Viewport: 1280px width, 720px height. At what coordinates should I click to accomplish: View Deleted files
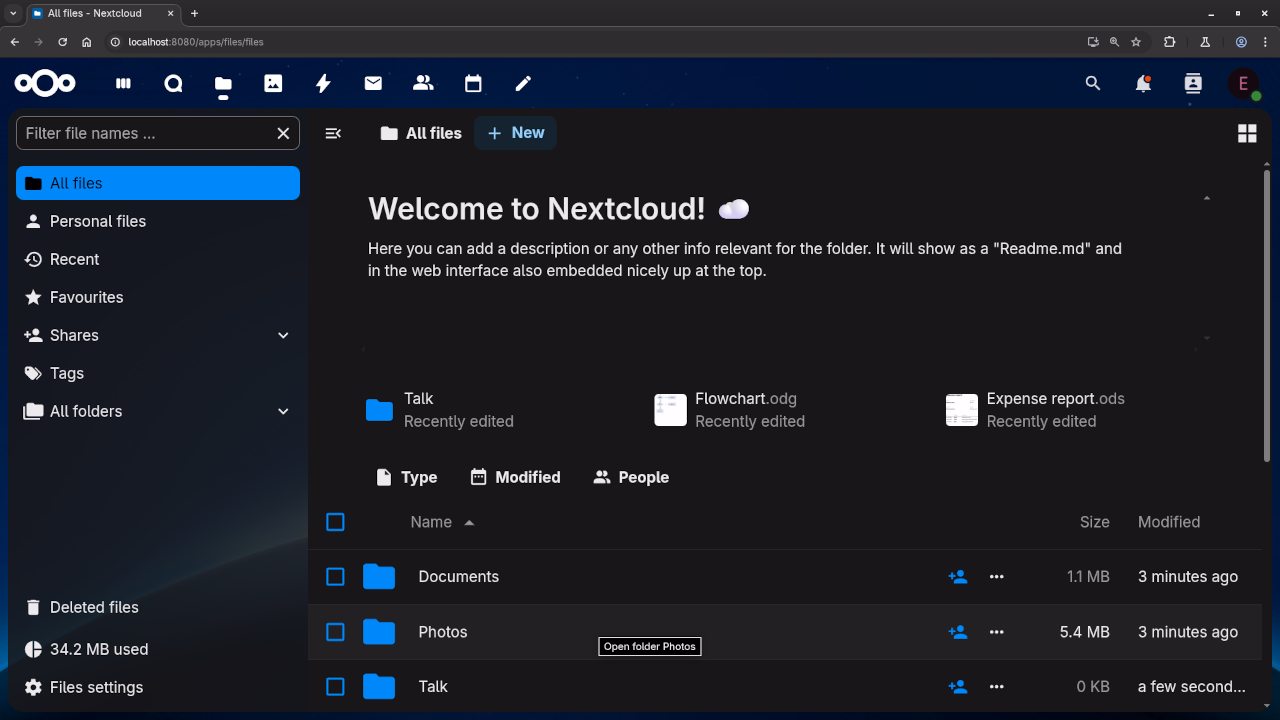pos(158,607)
